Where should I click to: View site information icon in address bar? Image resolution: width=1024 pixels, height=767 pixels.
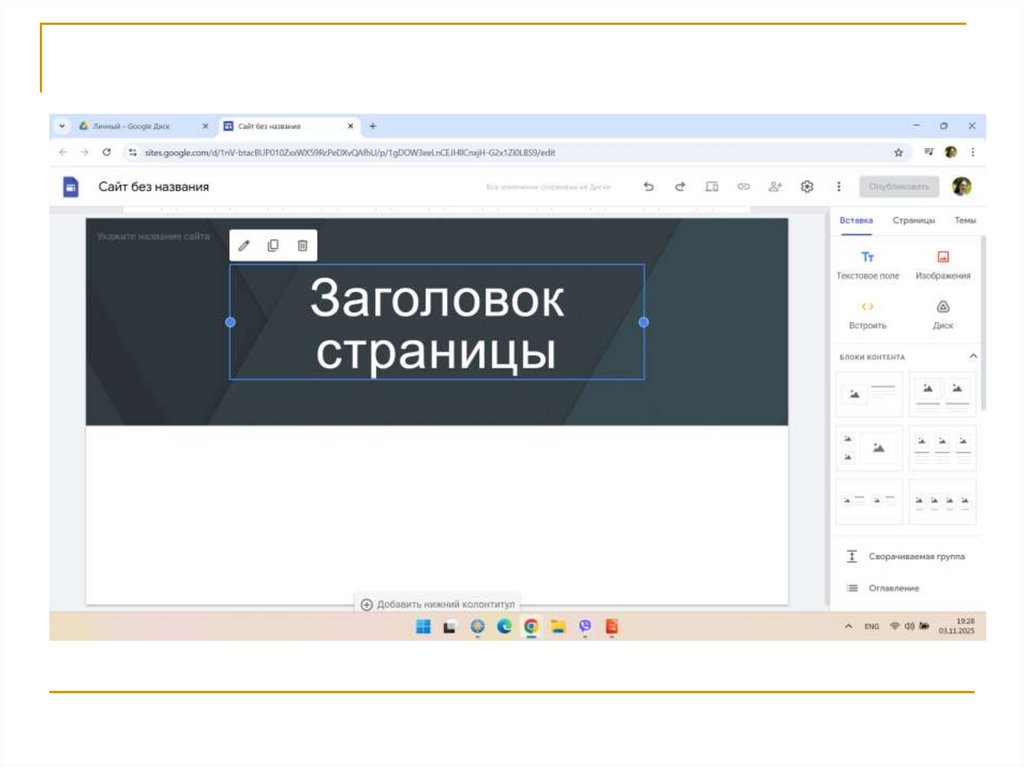point(133,152)
